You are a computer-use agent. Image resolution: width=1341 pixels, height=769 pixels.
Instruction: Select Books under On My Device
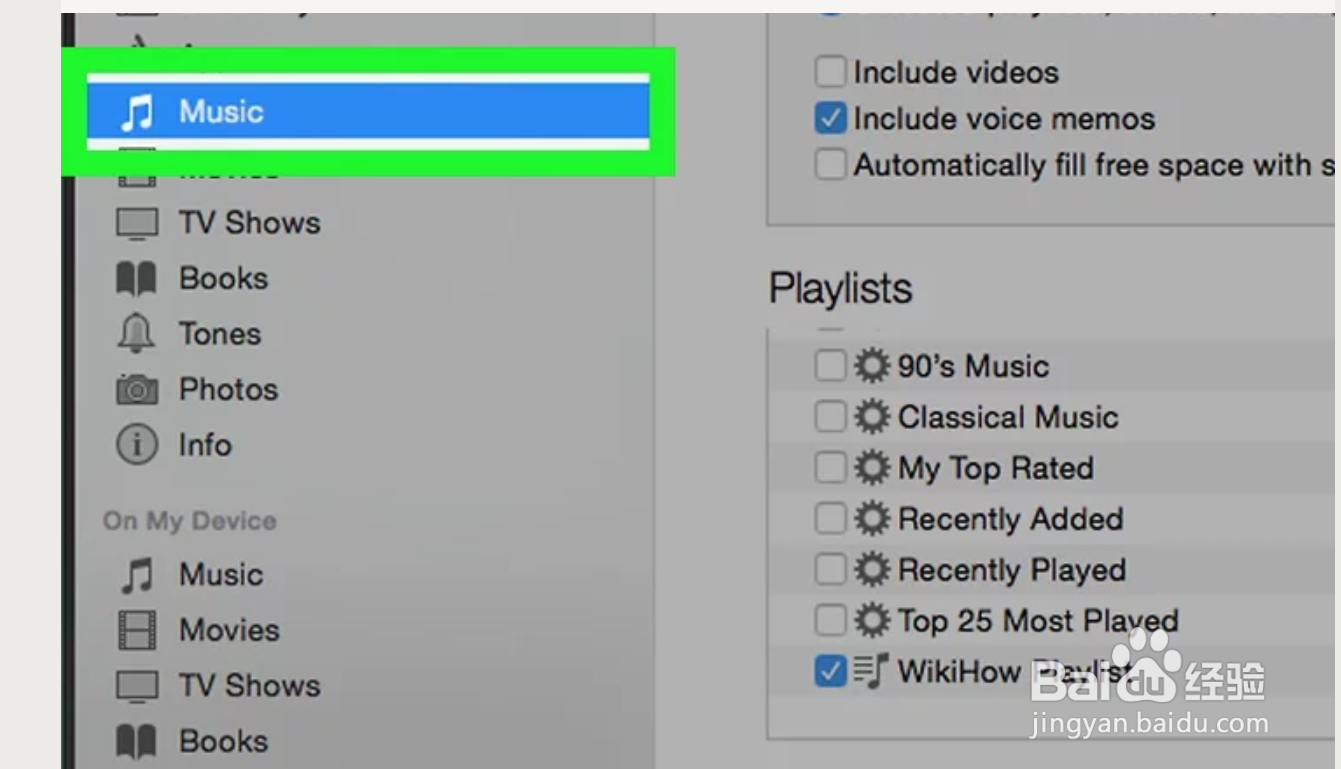point(192,742)
